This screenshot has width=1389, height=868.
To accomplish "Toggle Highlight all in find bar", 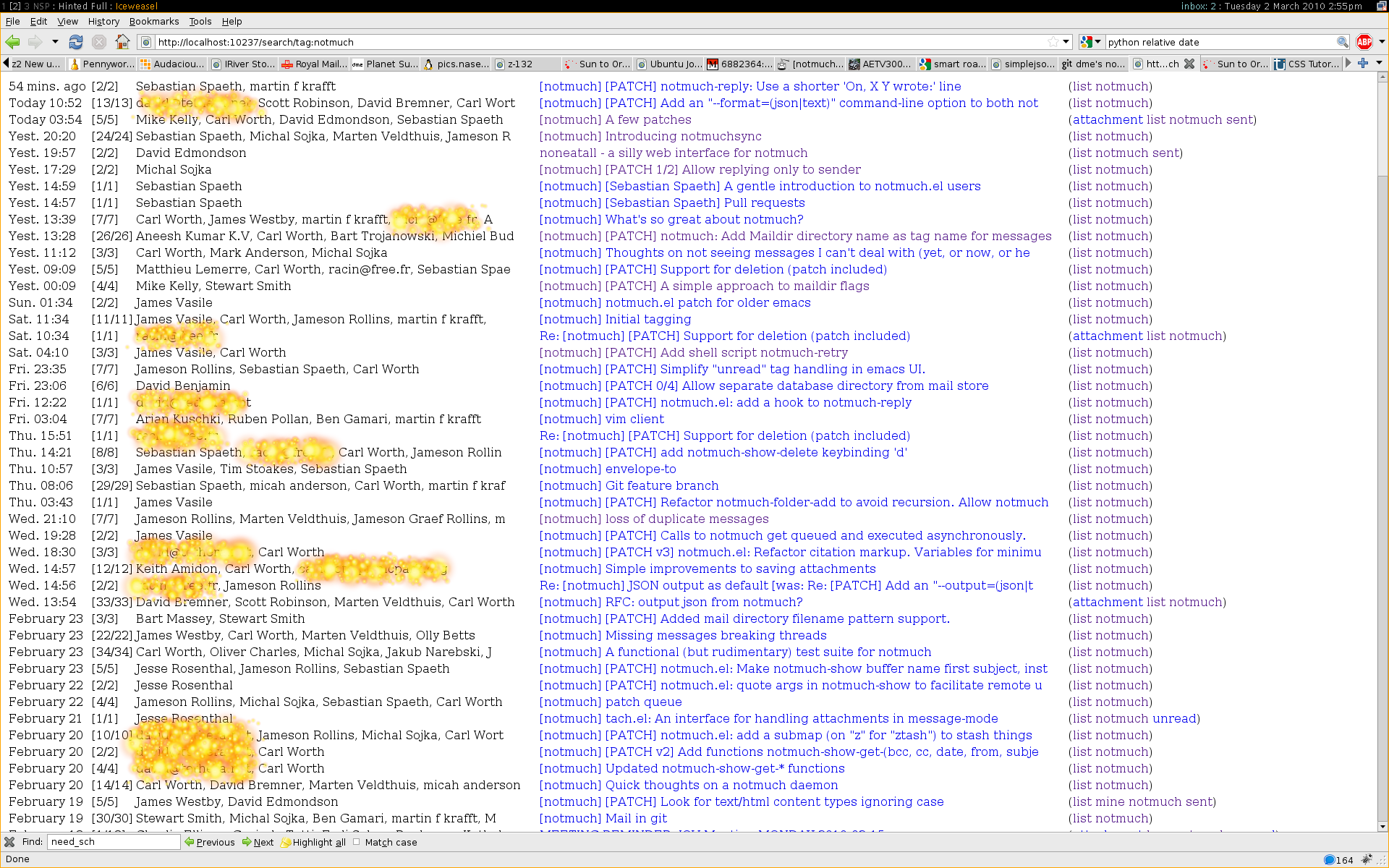I will (313, 842).
